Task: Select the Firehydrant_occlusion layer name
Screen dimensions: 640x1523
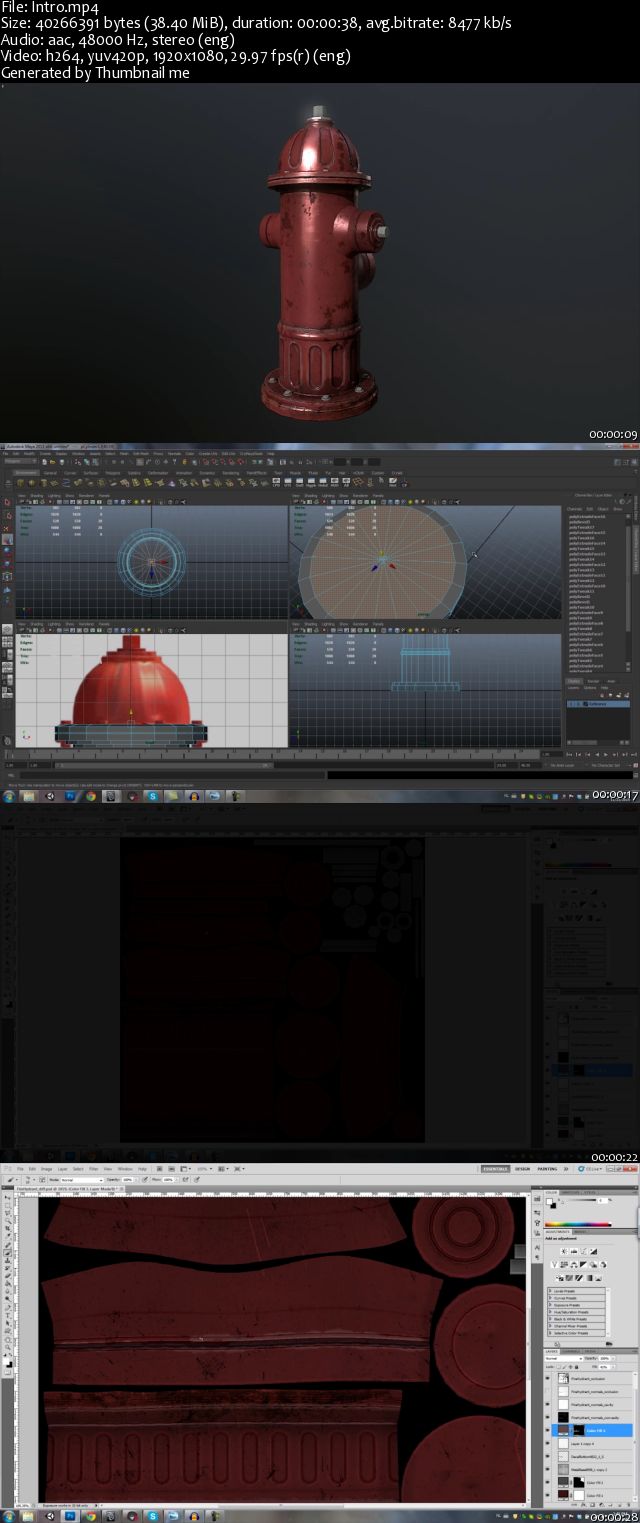Action: point(588,1378)
